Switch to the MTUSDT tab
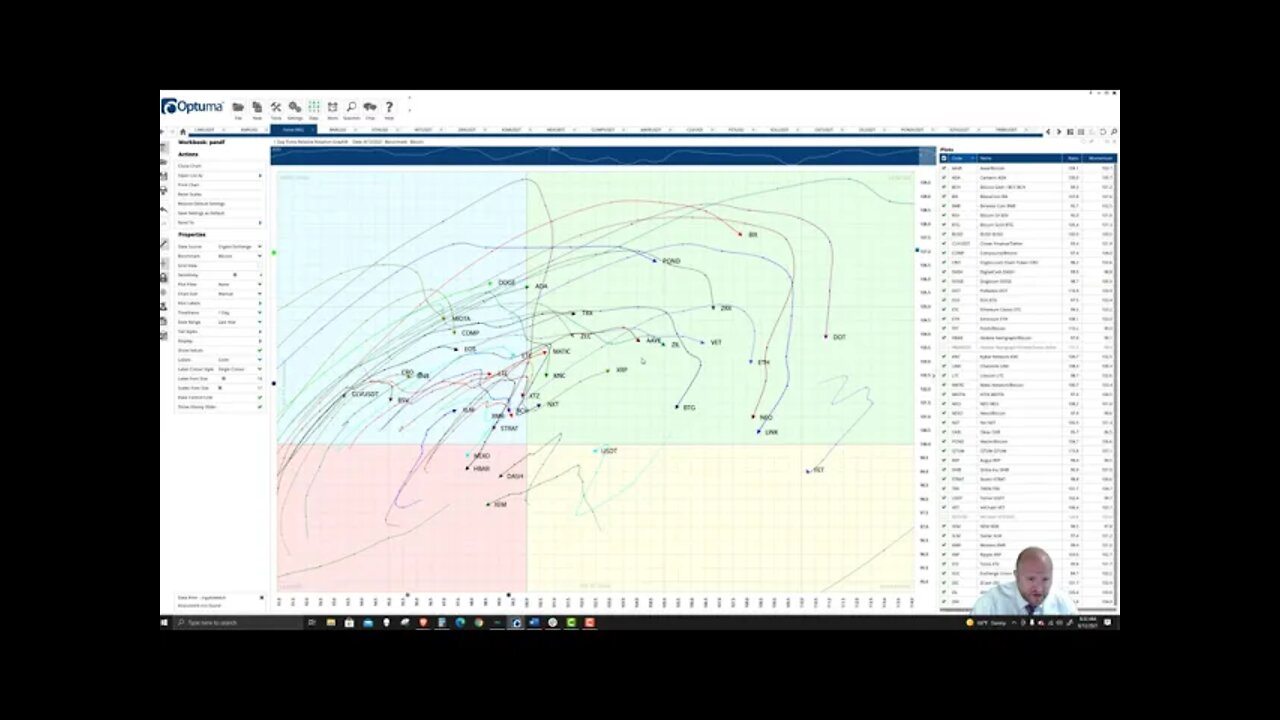The height and width of the screenshot is (720, 1280). [x=423, y=130]
